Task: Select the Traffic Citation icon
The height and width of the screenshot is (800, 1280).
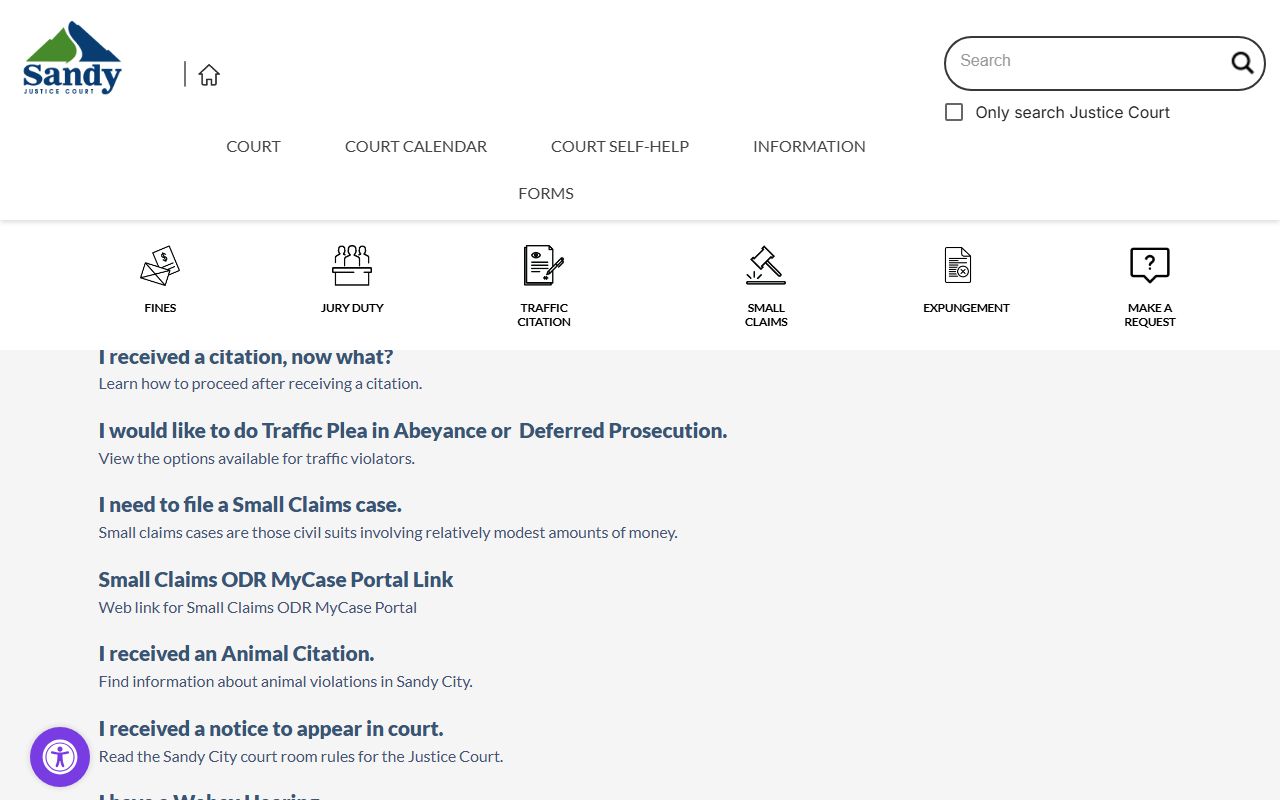Action: coord(544,266)
